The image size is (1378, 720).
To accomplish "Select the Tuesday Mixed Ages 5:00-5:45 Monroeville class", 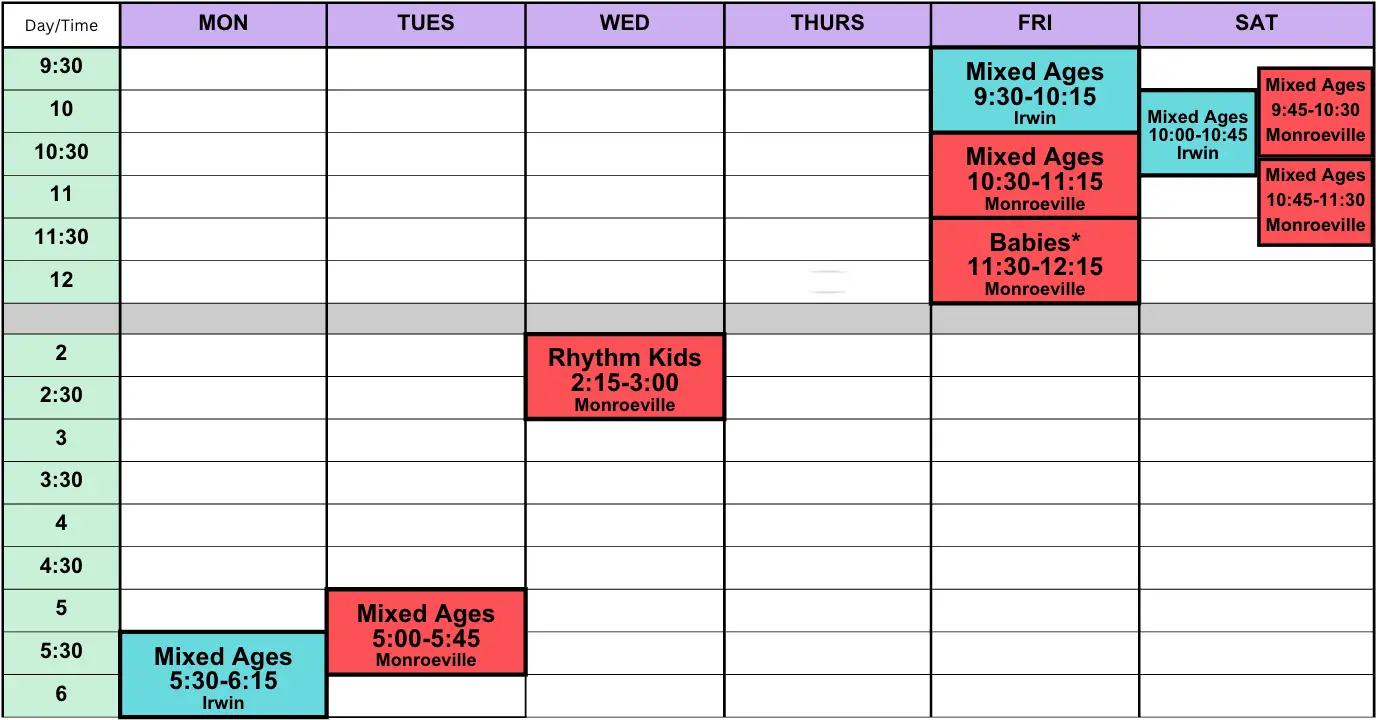I will tap(426, 632).
